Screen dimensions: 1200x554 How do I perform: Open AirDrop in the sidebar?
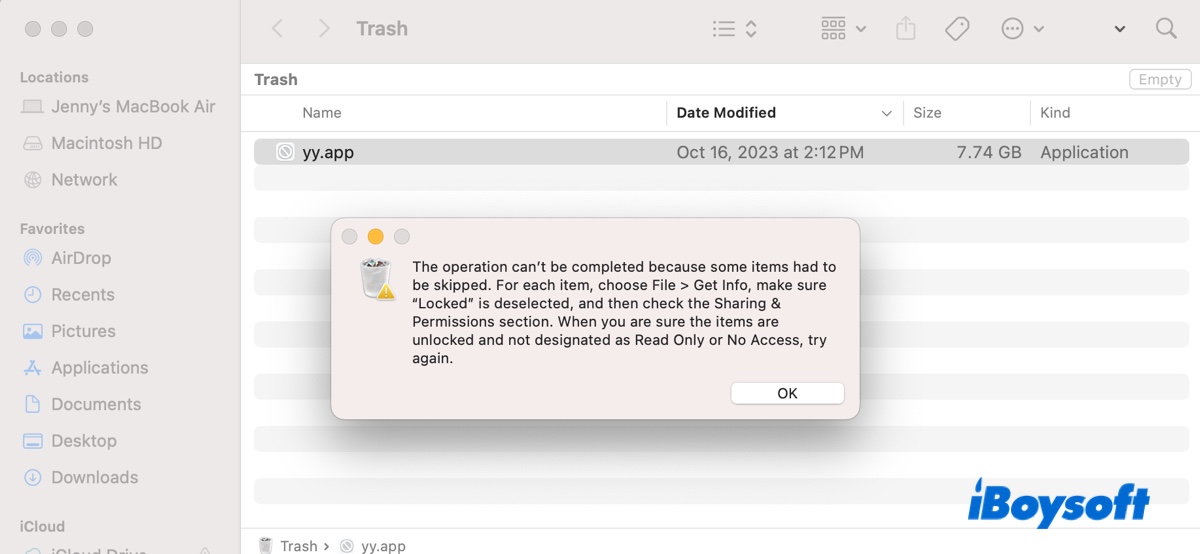(x=81, y=258)
